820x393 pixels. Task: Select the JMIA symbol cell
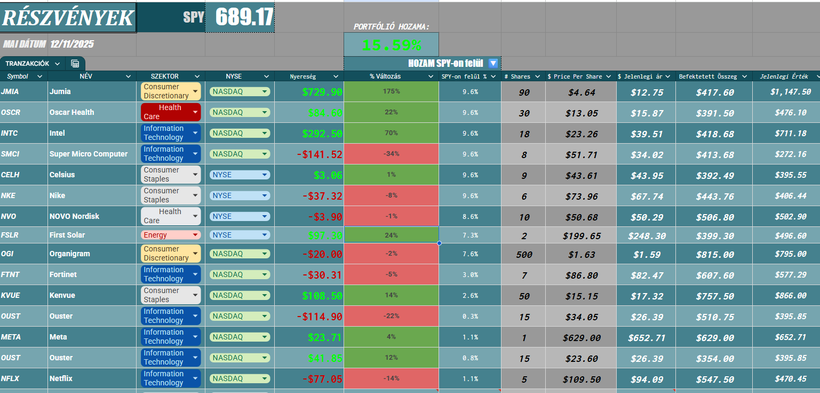coord(24,91)
